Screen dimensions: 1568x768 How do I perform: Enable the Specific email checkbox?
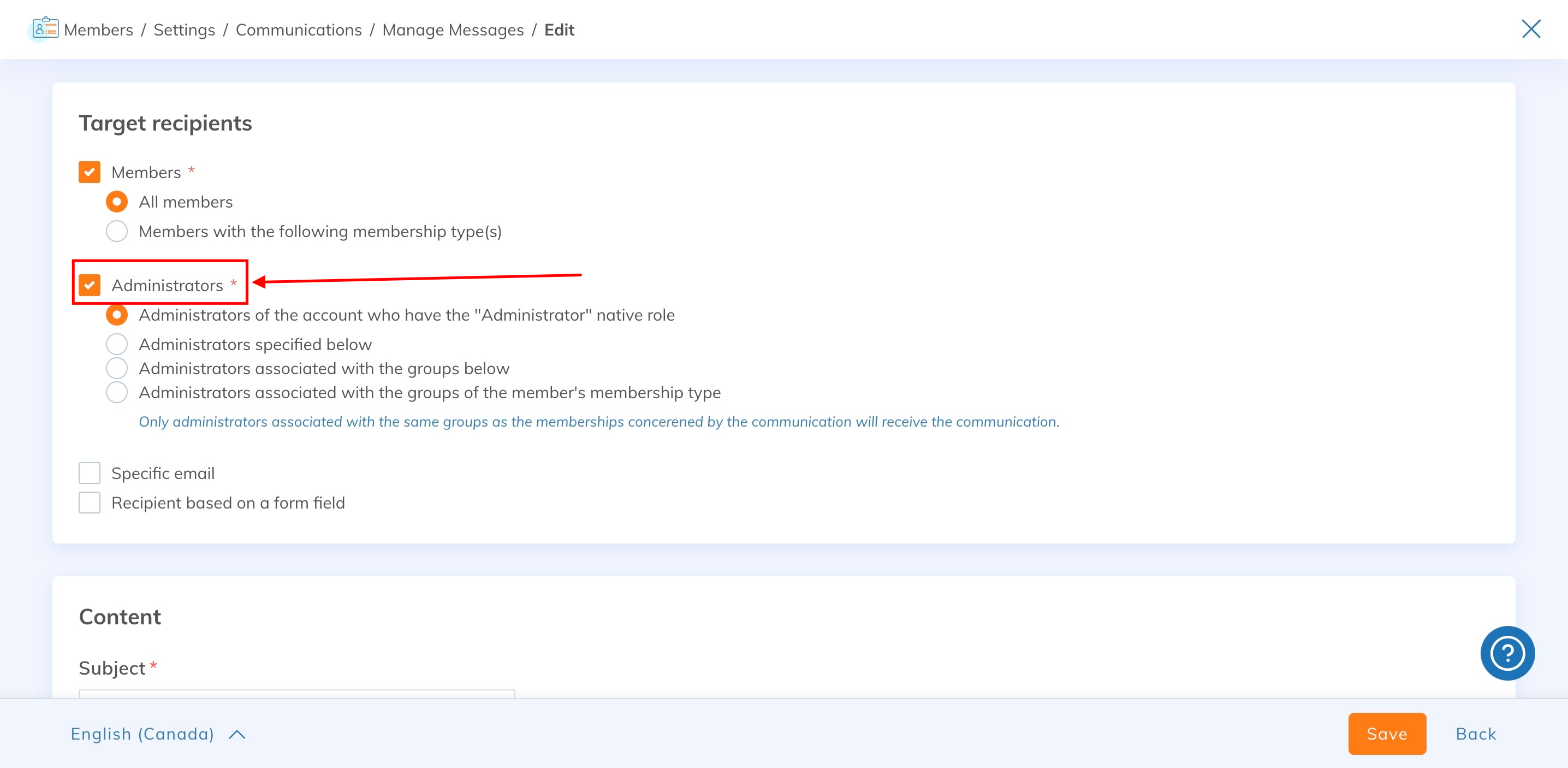point(90,473)
